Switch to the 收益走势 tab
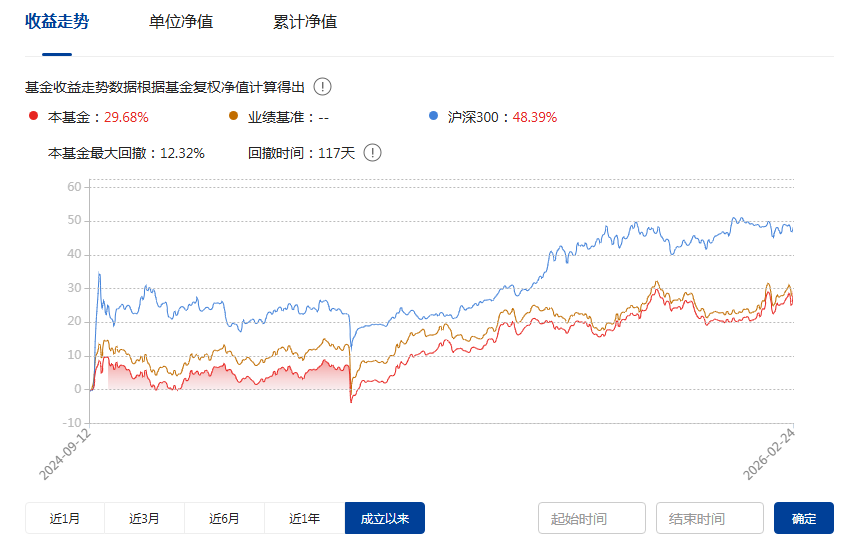This screenshot has height=548, width=851. [57, 22]
